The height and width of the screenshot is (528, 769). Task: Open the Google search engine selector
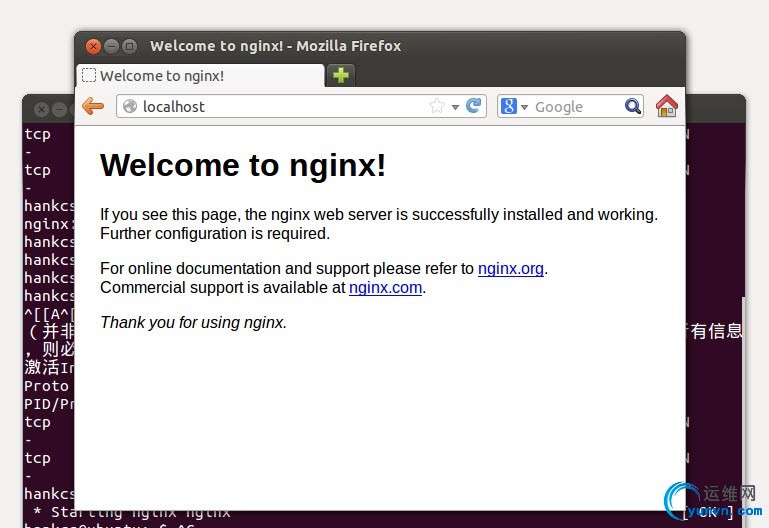click(514, 106)
